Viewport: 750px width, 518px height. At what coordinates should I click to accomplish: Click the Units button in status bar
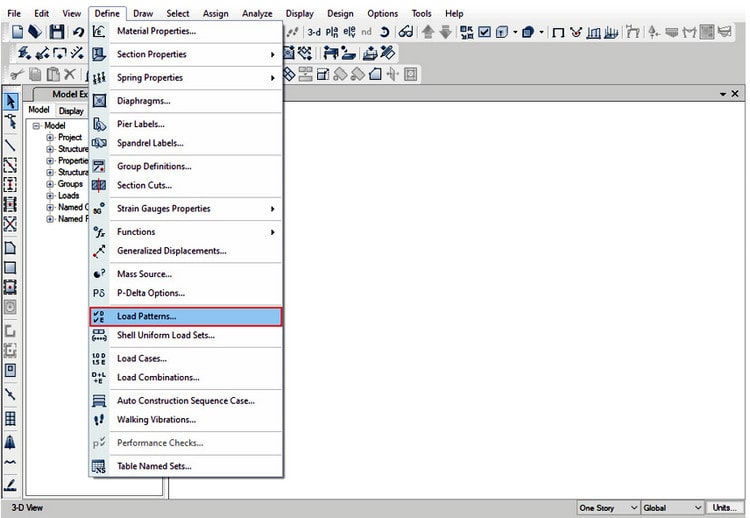724,508
